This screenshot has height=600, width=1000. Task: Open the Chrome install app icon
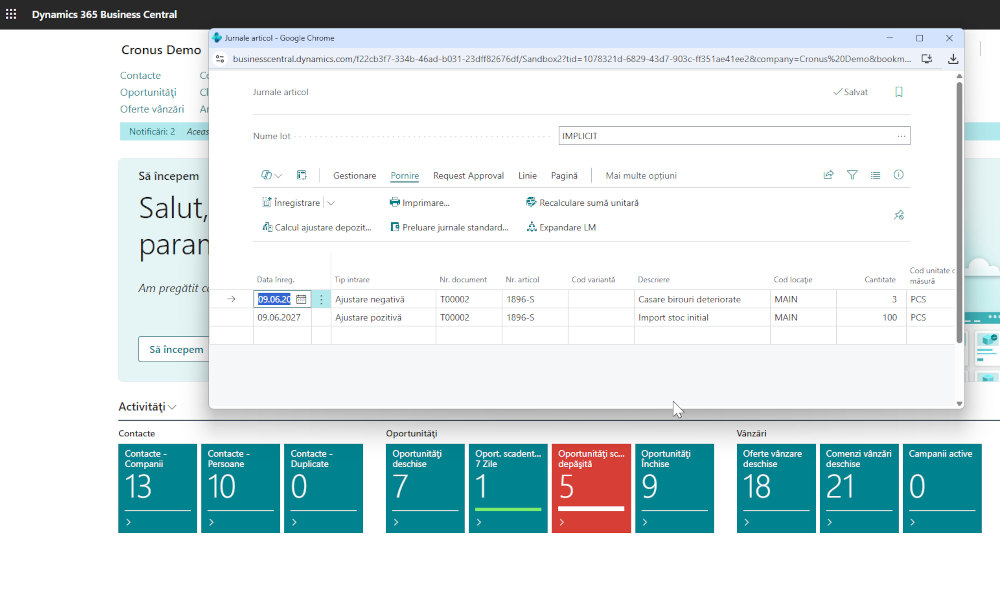(927, 59)
